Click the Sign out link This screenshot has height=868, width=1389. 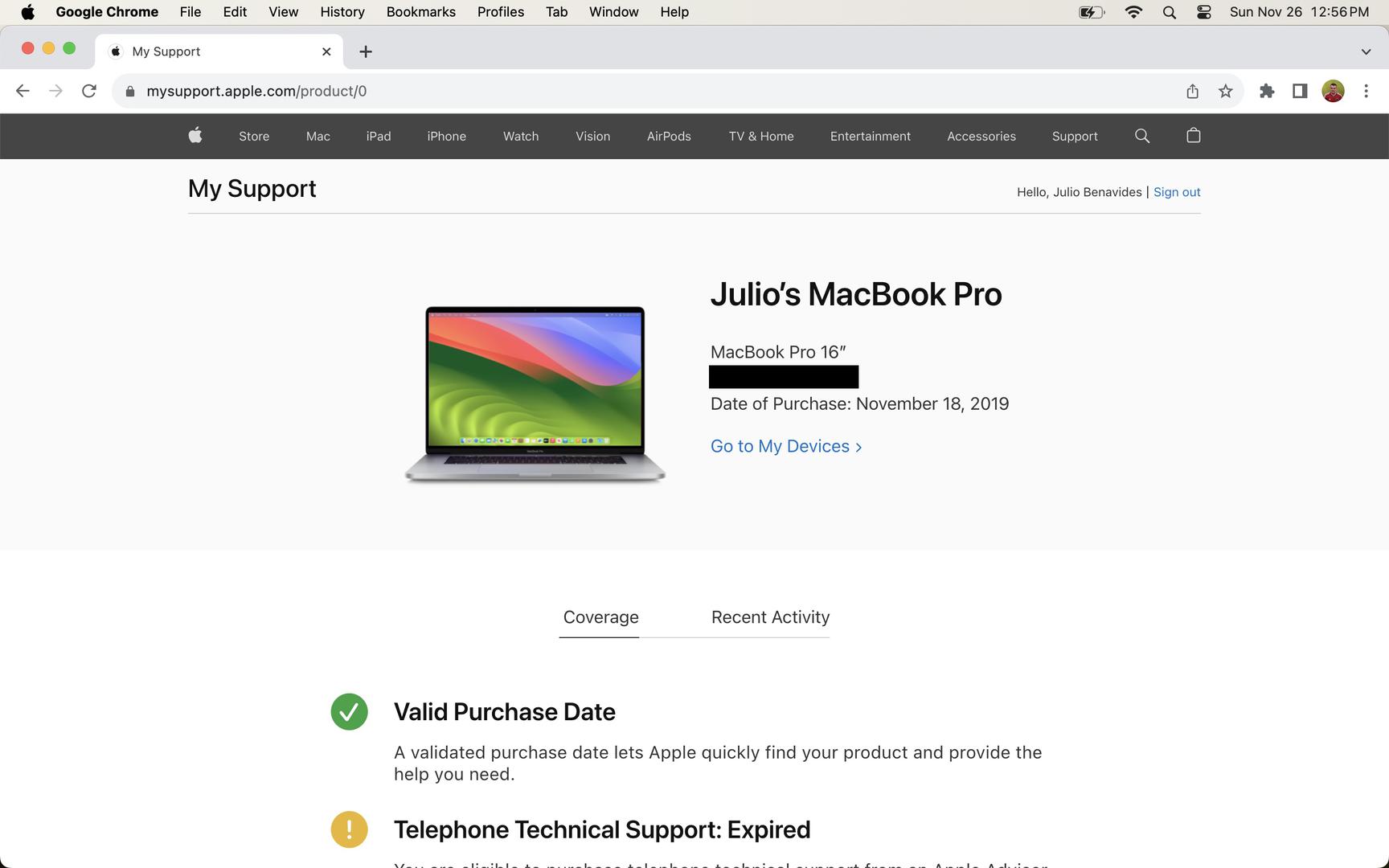[x=1177, y=192]
